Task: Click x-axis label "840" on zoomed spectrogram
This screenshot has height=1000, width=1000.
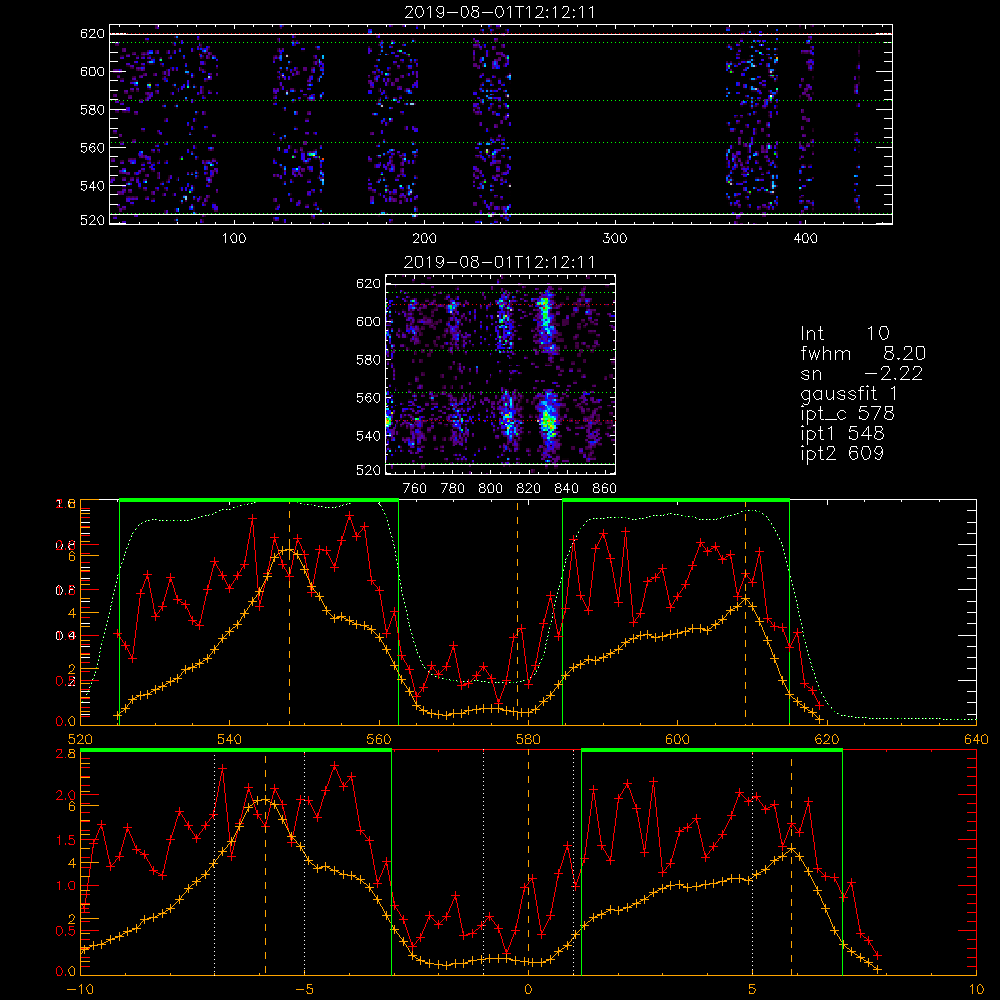Action: (566, 489)
